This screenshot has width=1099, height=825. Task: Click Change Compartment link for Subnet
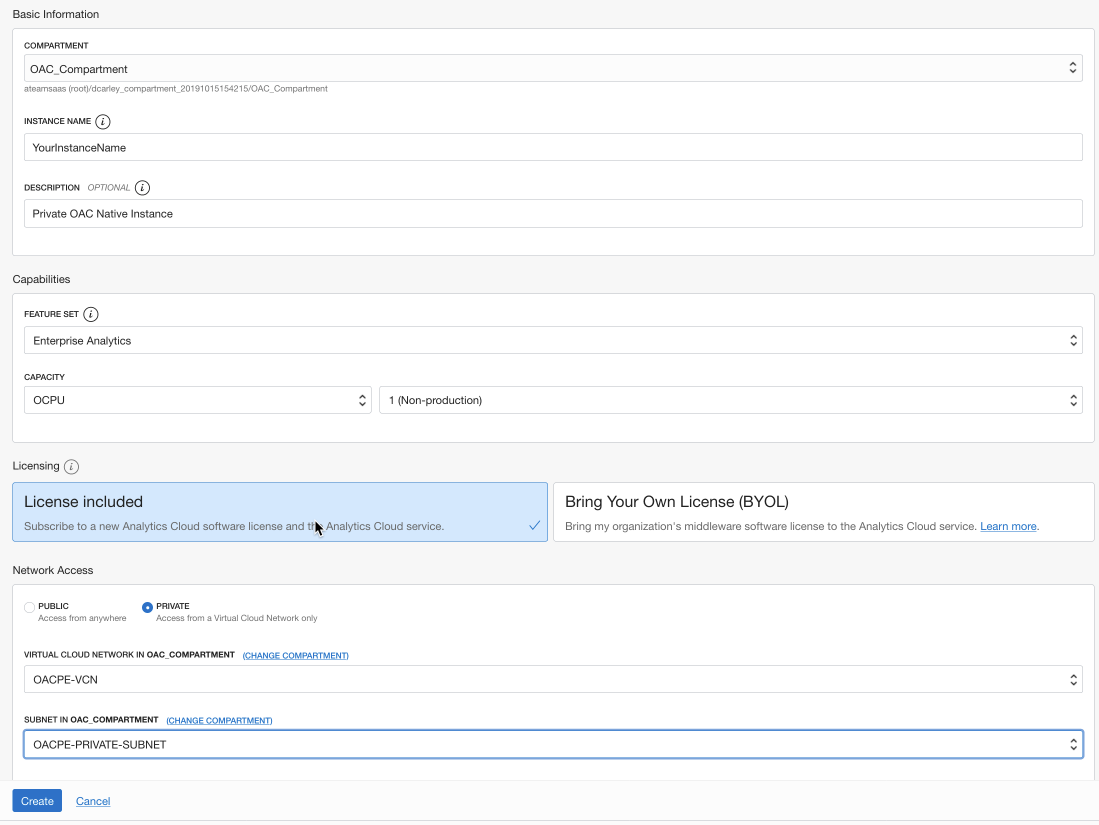click(x=219, y=720)
